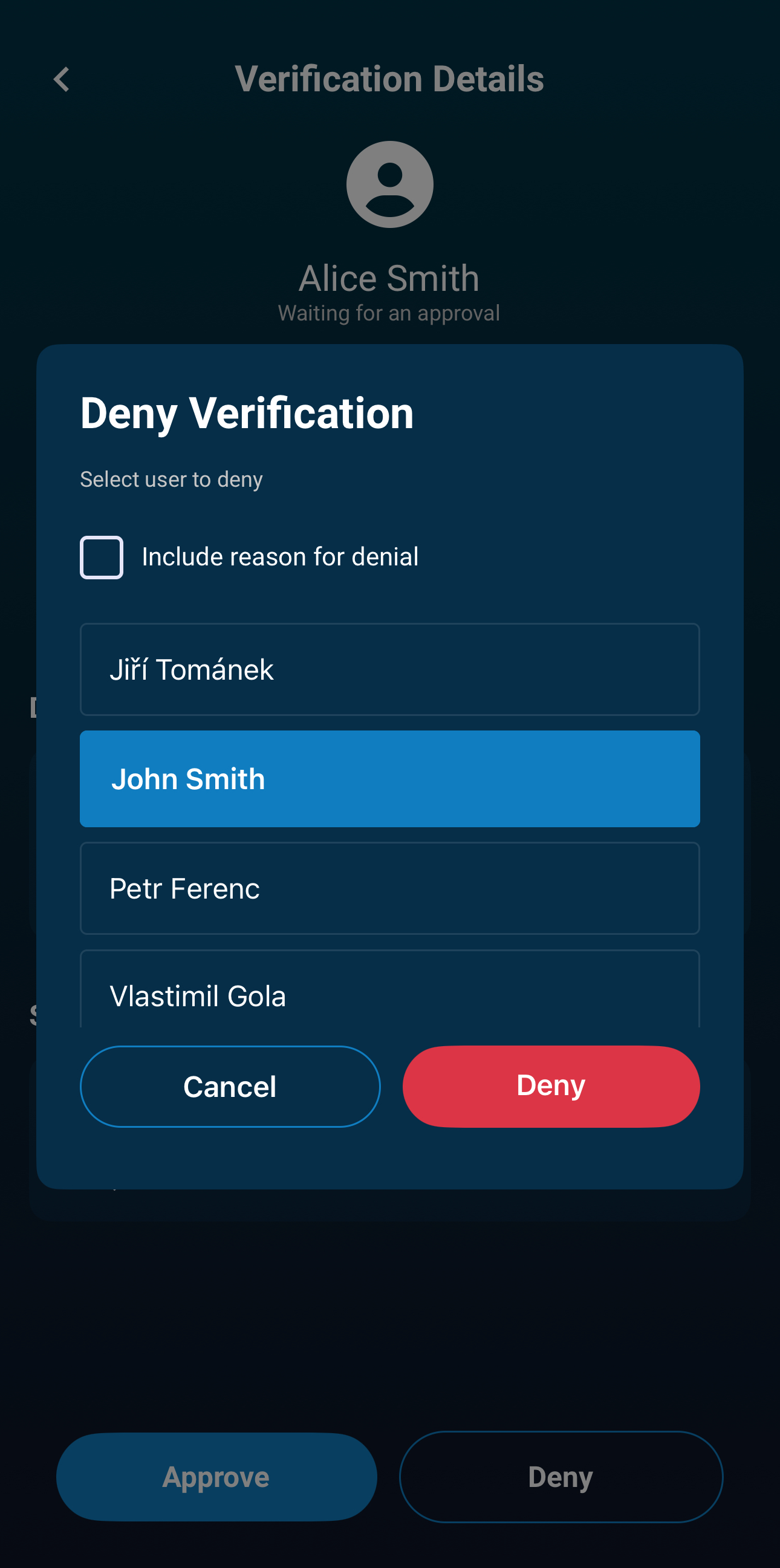The width and height of the screenshot is (780, 1568).
Task: Click the "Deny Verification" dialog heading
Action: click(x=247, y=413)
